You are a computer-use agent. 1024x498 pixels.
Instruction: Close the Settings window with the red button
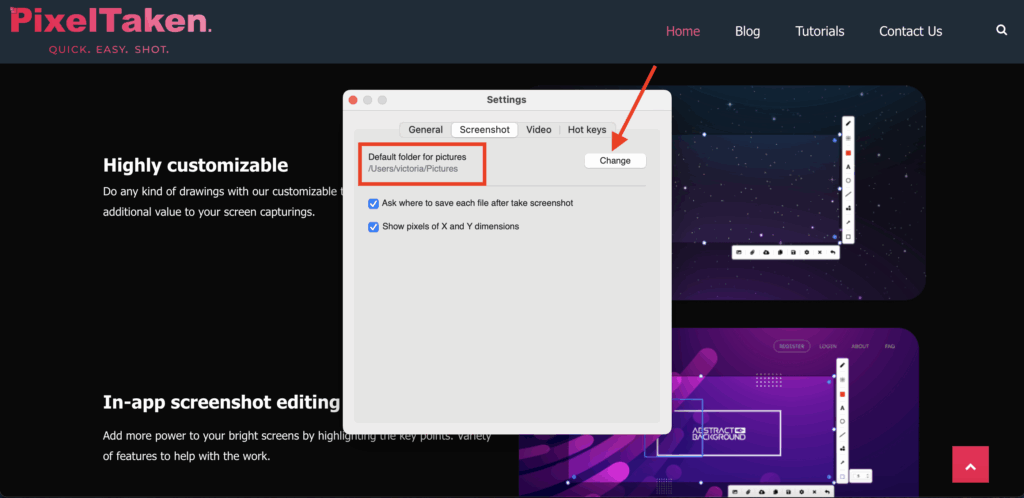tap(353, 100)
